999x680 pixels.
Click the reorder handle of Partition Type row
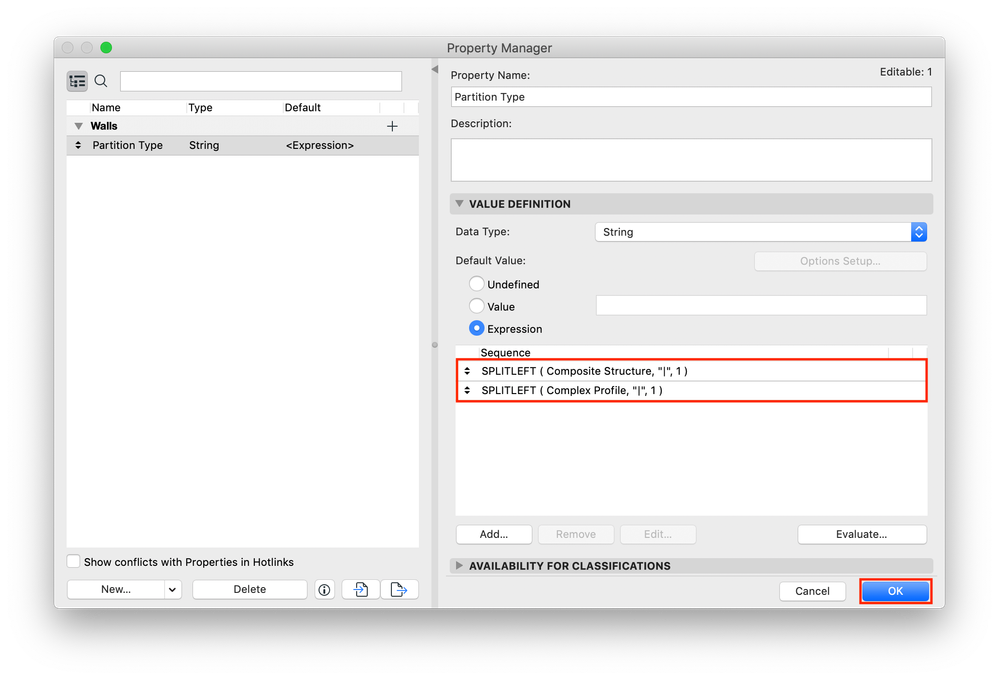point(78,145)
